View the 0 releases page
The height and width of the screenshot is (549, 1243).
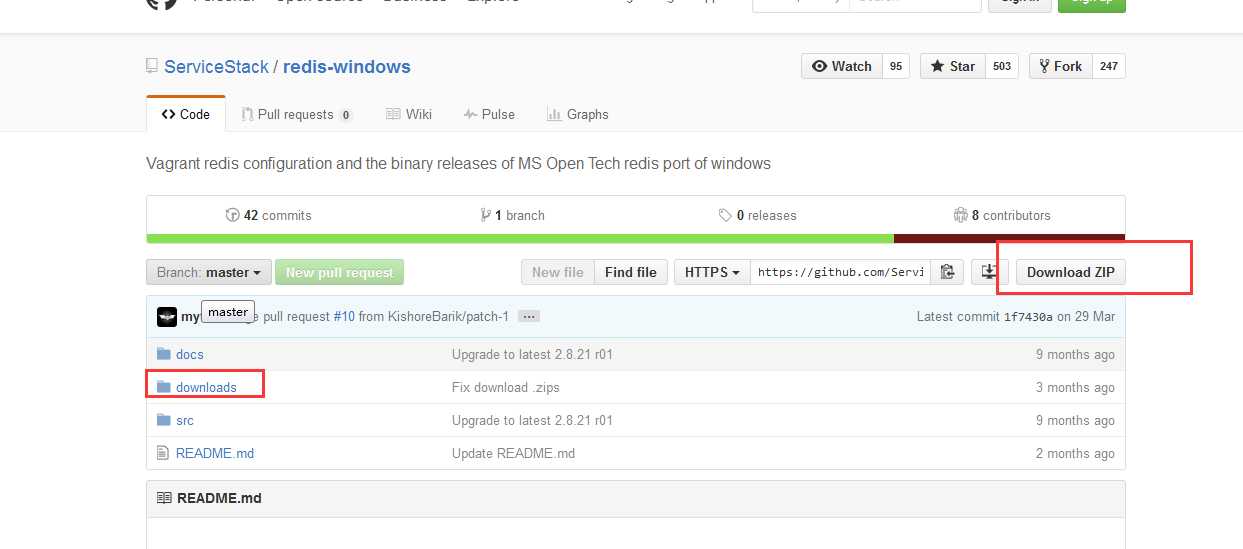tap(757, 215)
